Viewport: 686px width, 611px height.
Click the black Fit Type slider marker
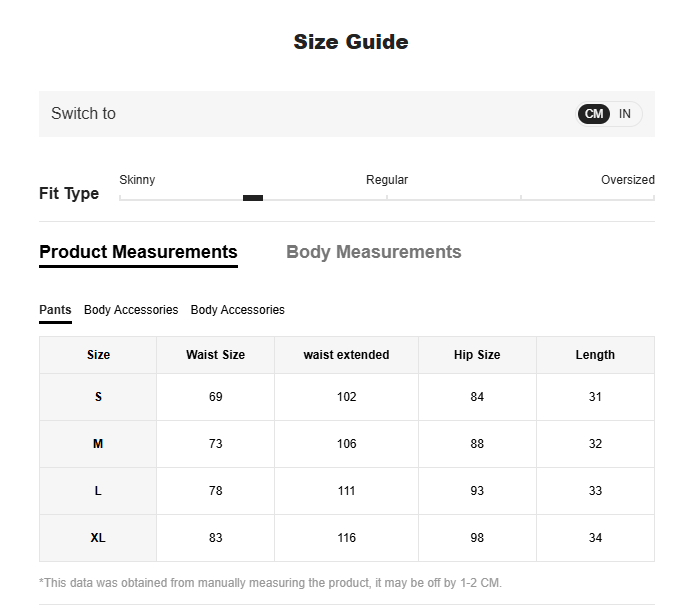pos(253,198)
